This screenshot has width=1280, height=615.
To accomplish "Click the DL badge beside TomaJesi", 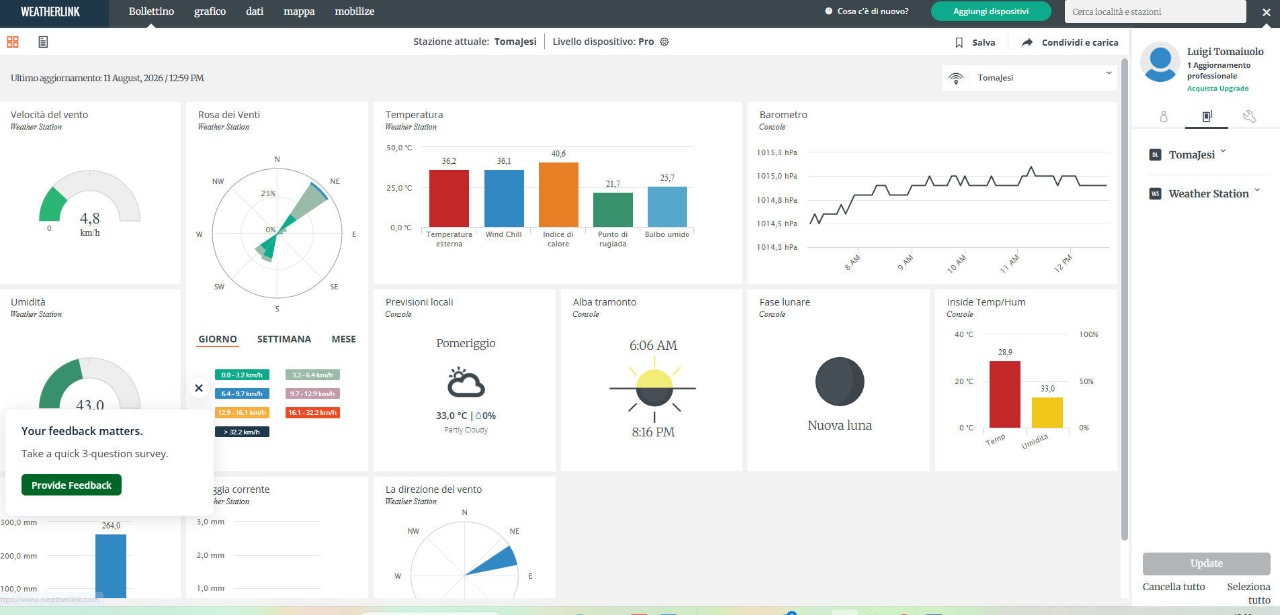I will point(1154,155).
